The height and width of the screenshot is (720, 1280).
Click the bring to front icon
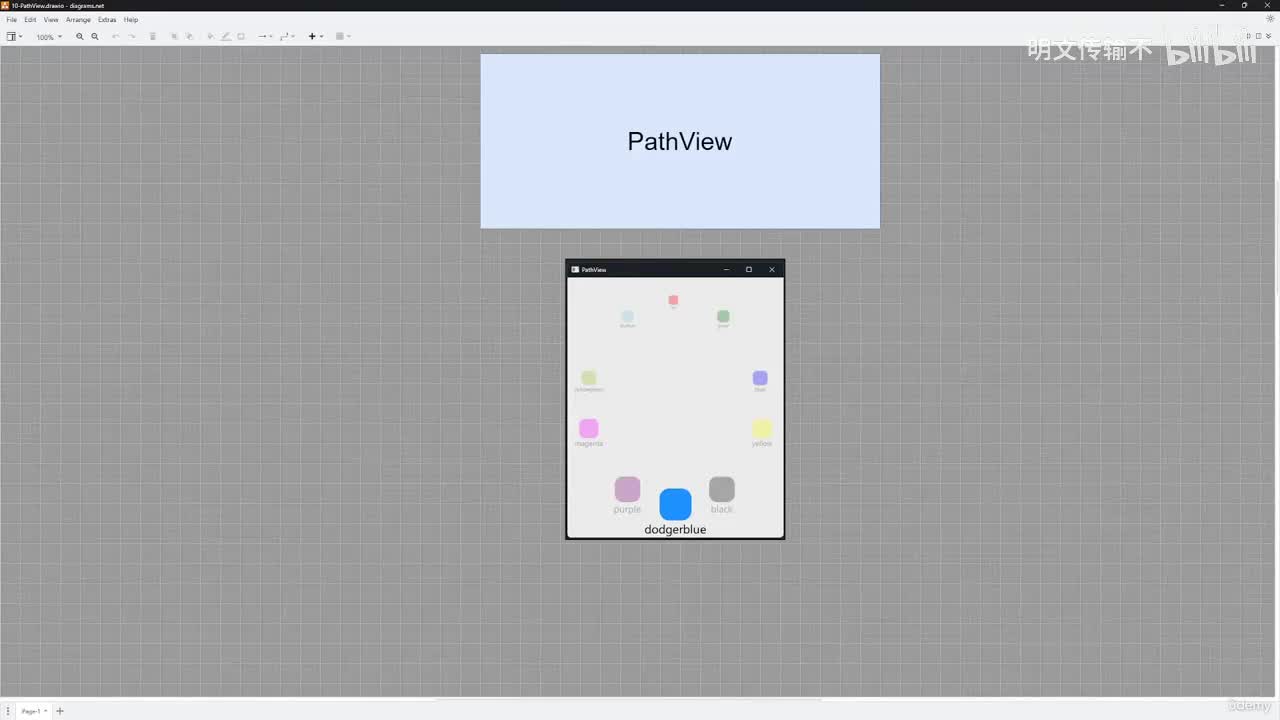pyautogui.click(x=173, y=37)
